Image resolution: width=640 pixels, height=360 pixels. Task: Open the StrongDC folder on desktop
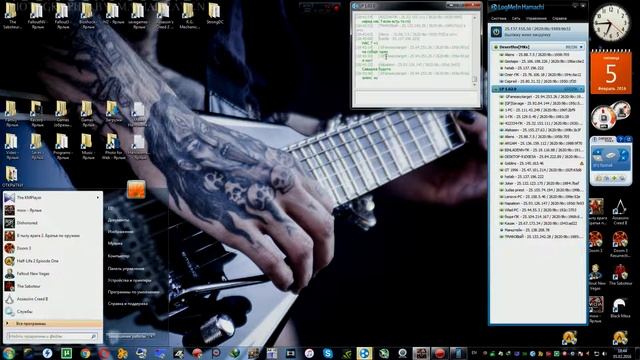coord(214,14)
